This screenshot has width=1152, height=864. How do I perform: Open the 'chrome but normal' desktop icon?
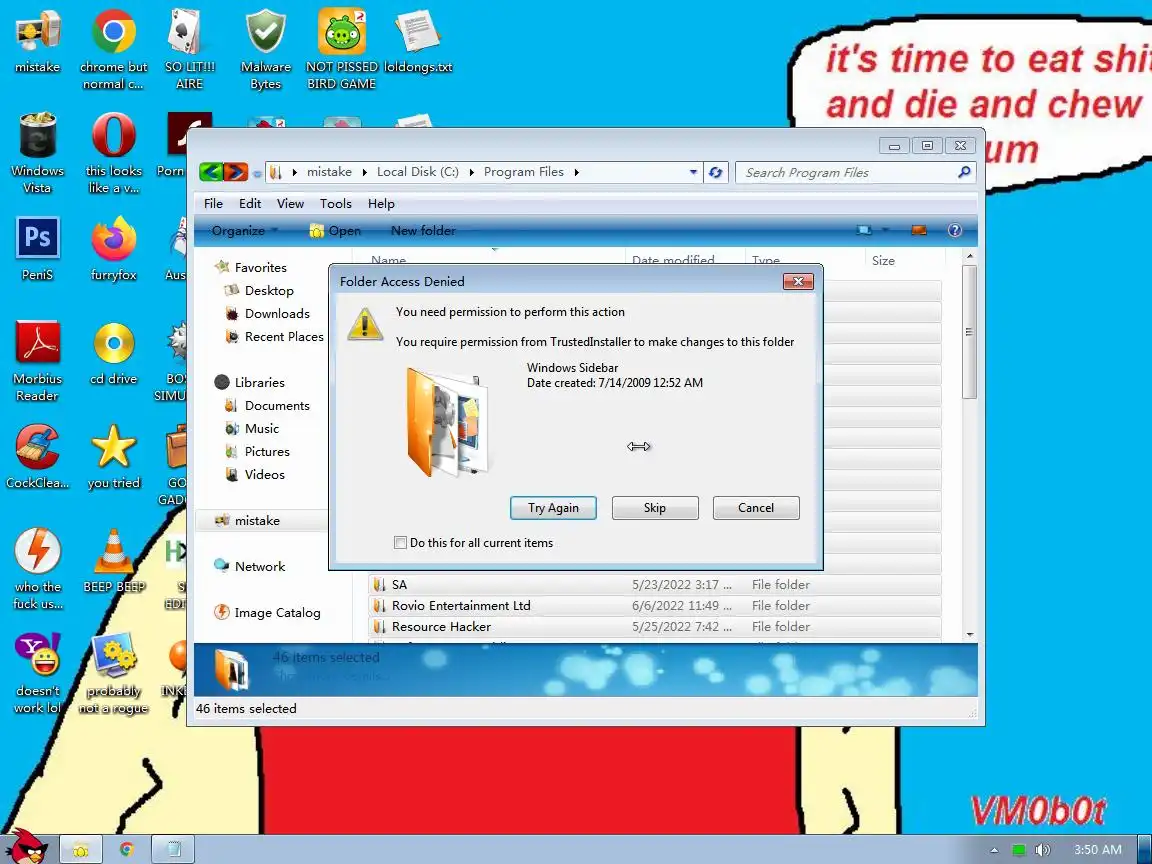click(x=113, y=50)
